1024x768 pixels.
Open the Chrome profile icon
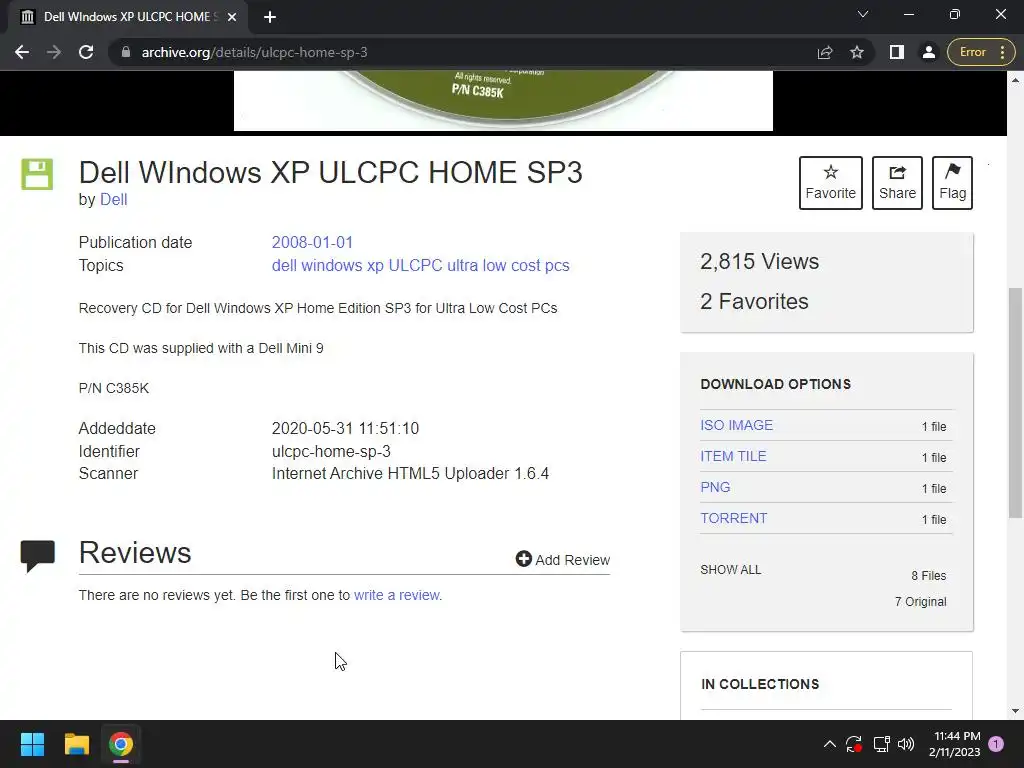(x=929, y=52)
